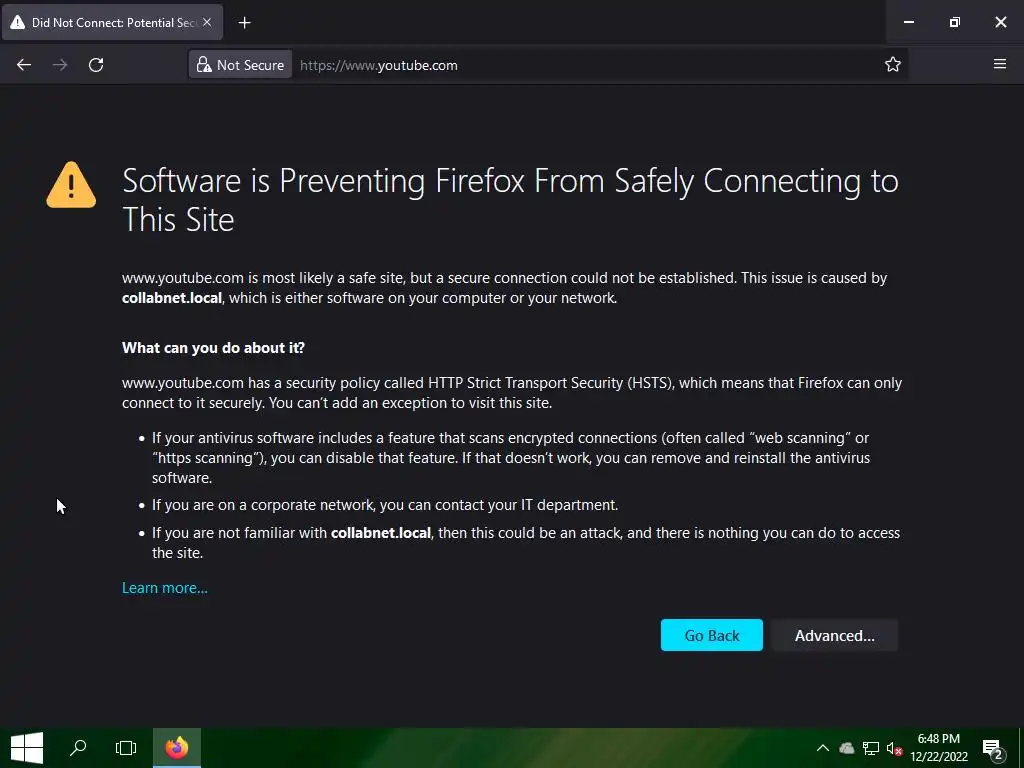Open the Windows Start menu

point(27,748)
